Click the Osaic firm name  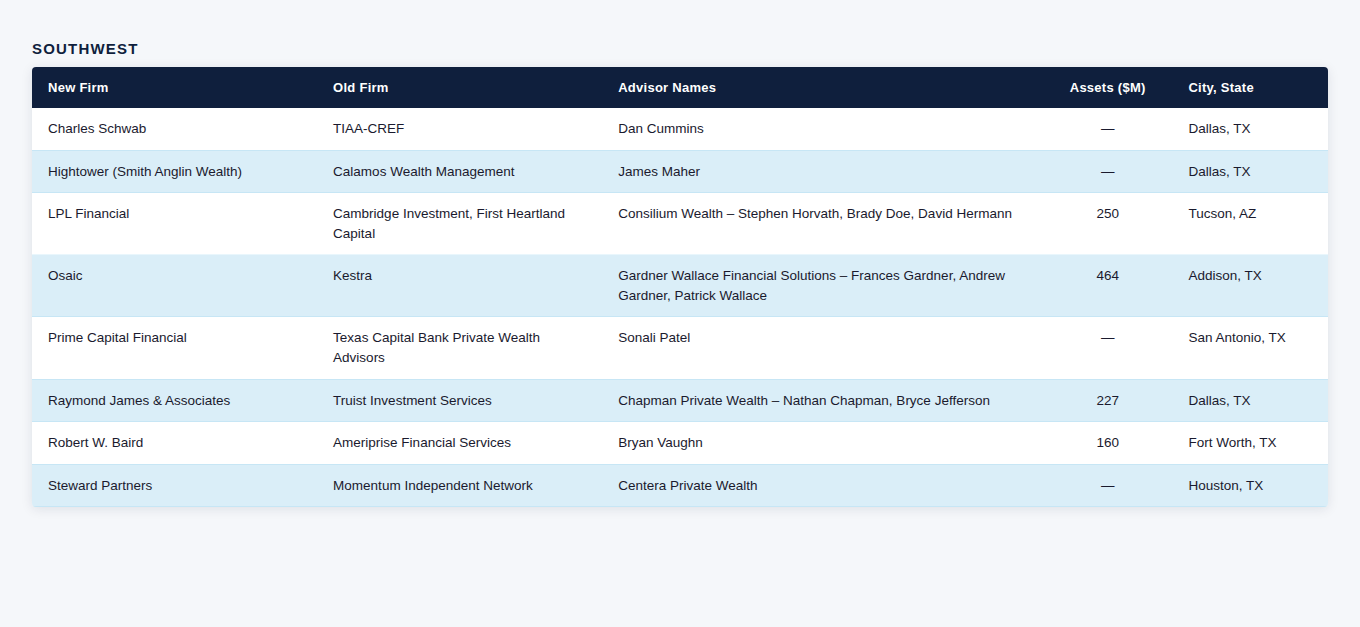pos(65,276)
